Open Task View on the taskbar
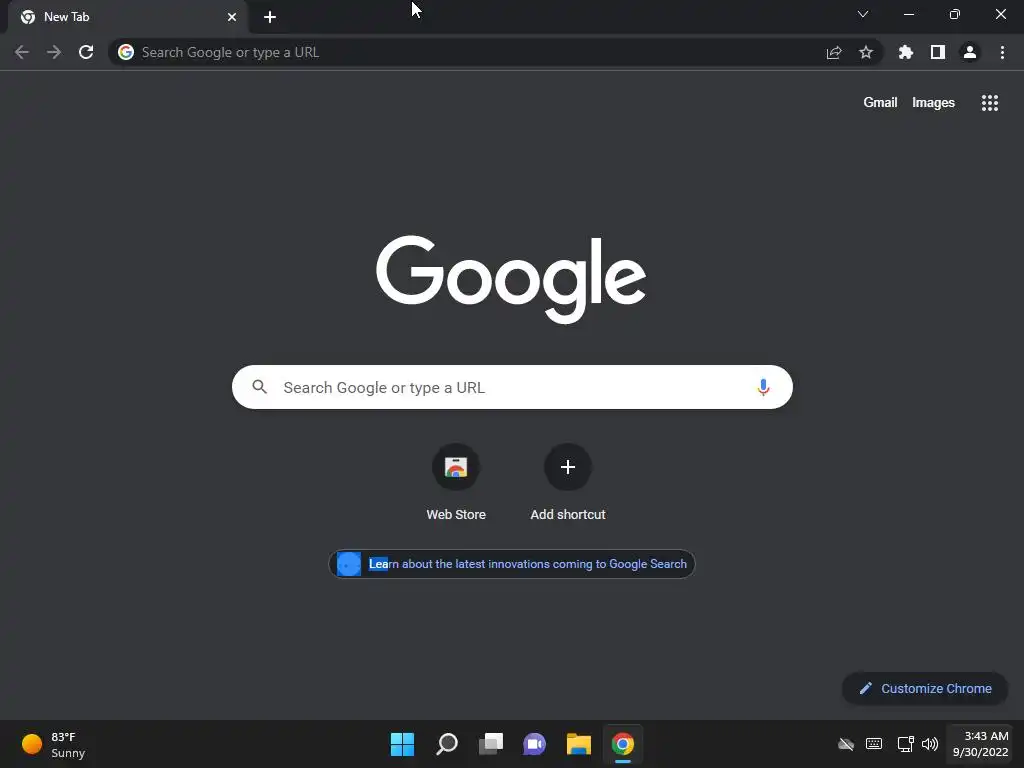This screenshot has height=768, width=1024. [x=491, y=744]
